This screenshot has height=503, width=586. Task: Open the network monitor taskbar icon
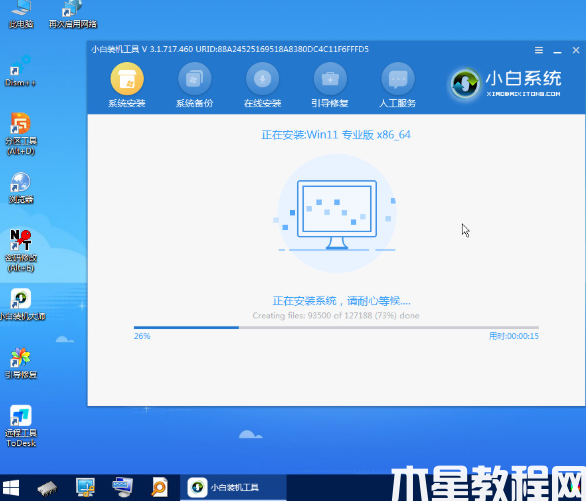[85, 488]
